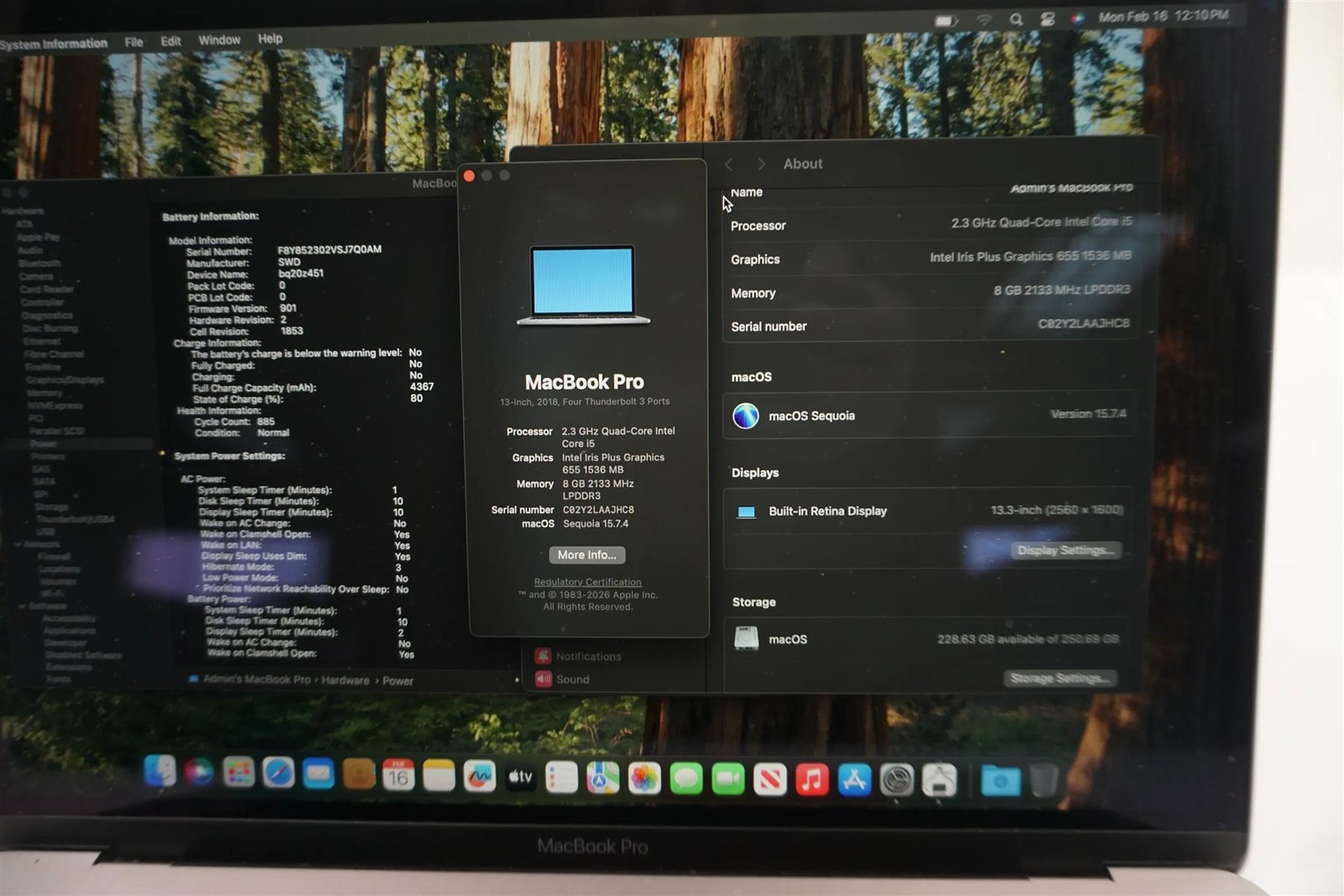1344x896 pixels.
Task: Click the macOS Sequoia icon in About pane
Action: (745, 416)
